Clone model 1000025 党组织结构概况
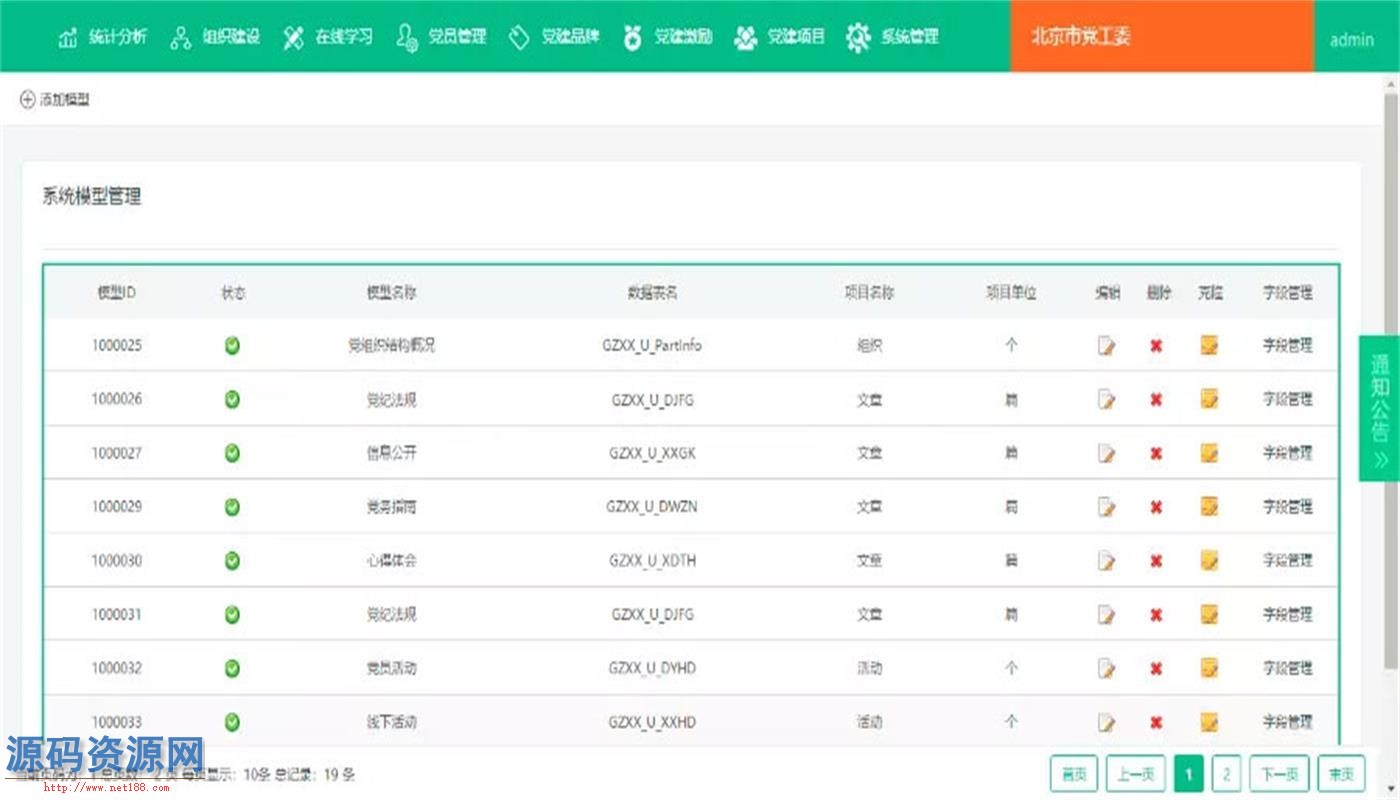1400x800 pixels. pyautogui.click(x=1209, y=345)
